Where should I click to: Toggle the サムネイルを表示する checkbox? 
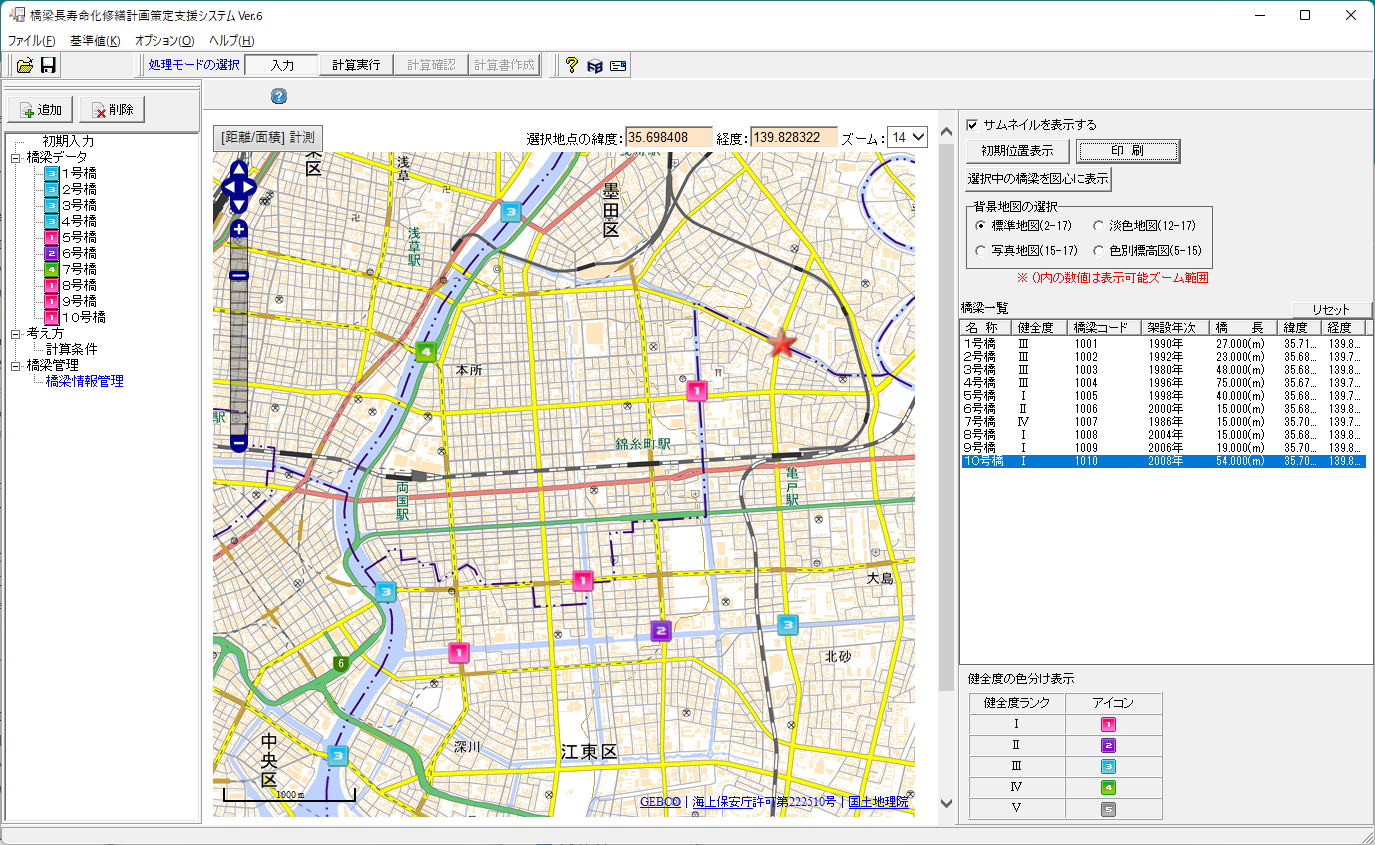coord(972,125)
